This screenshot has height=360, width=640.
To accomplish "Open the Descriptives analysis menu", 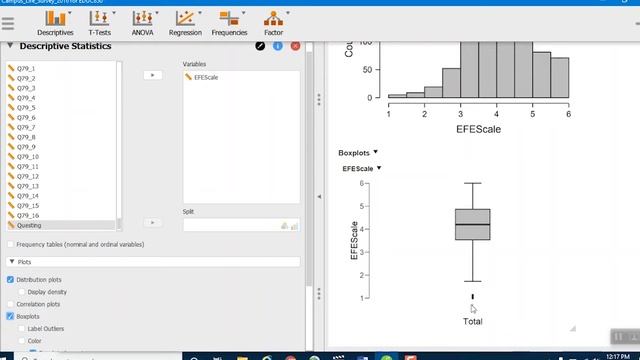I will point(56,23).
